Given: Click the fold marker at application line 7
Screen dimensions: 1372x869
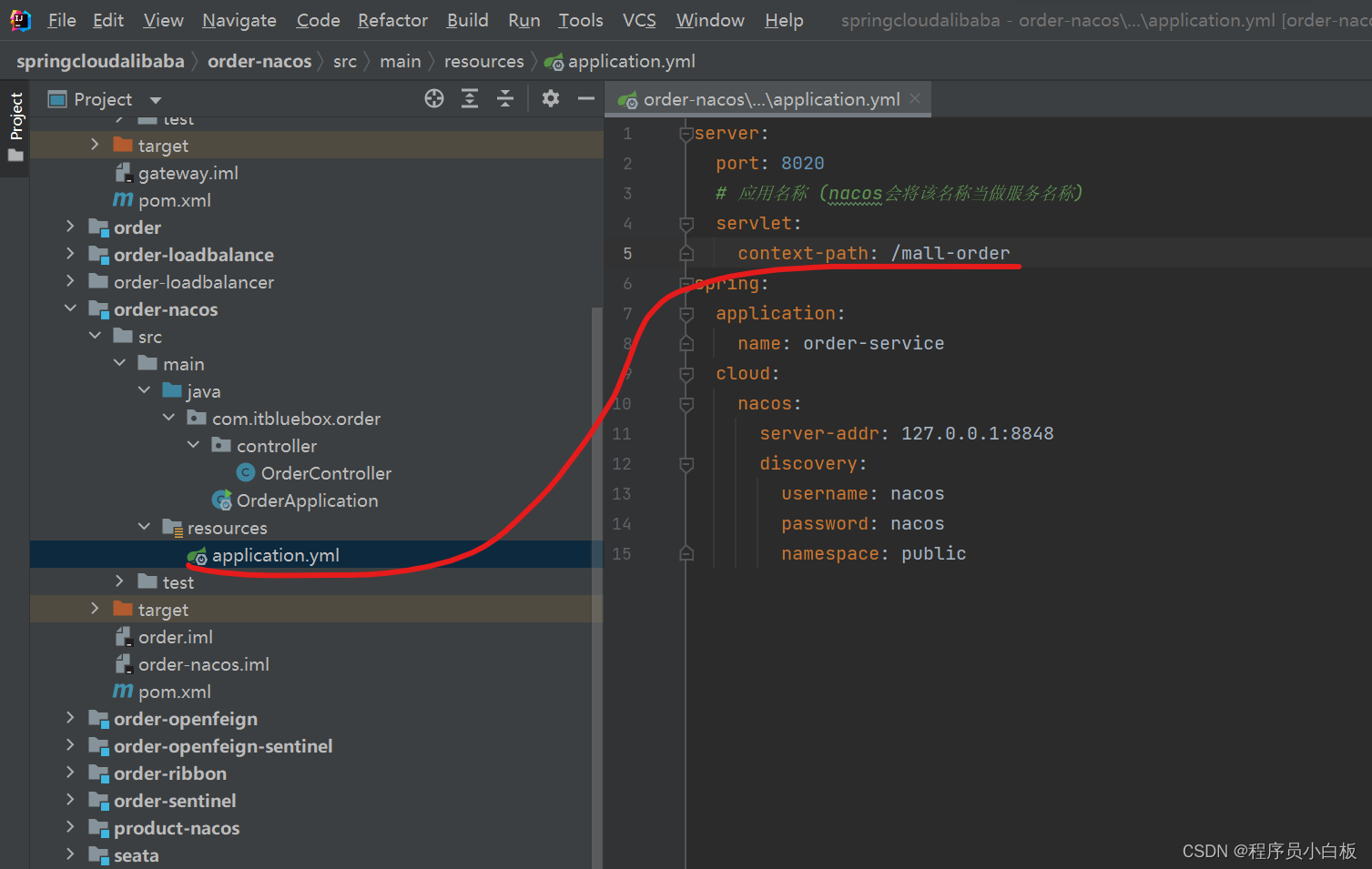Looking at the screenshot, I should (x=686, y=313).
